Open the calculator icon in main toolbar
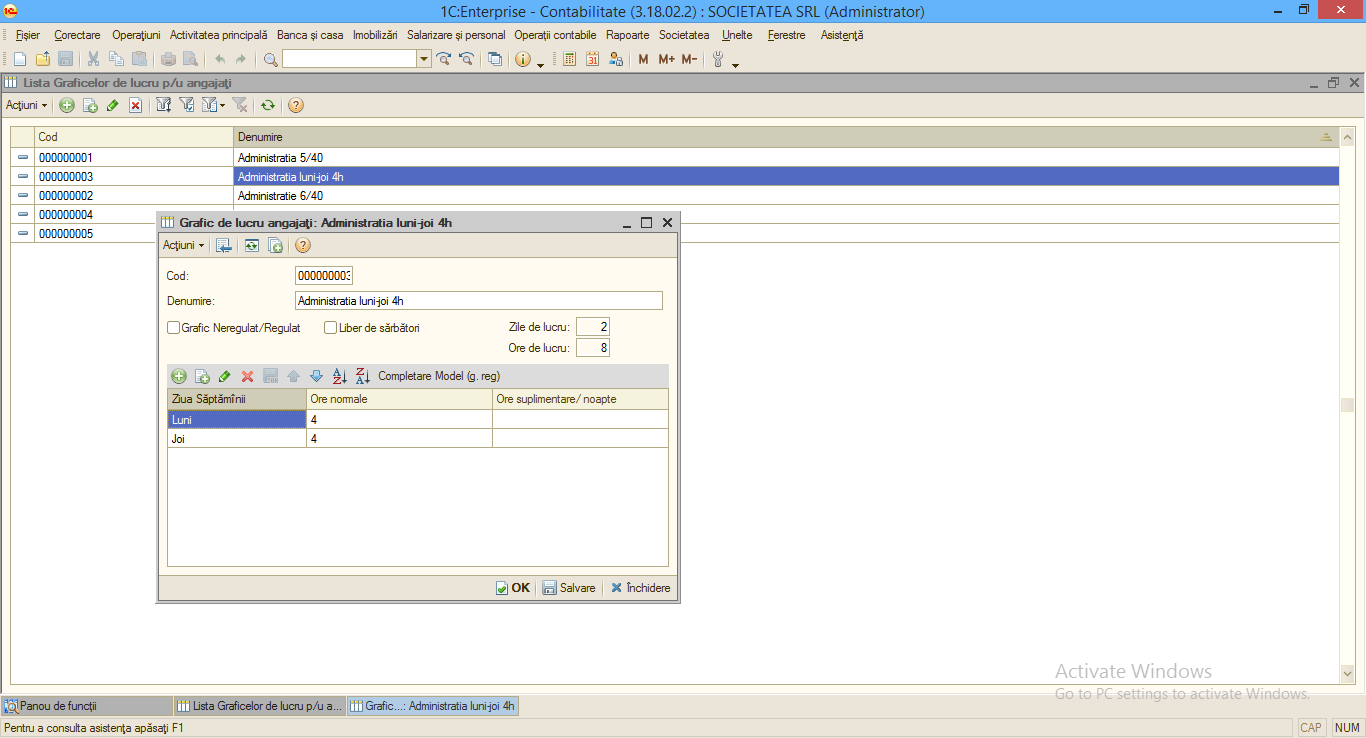This screenshot has width=1366, height=738. 569,59
